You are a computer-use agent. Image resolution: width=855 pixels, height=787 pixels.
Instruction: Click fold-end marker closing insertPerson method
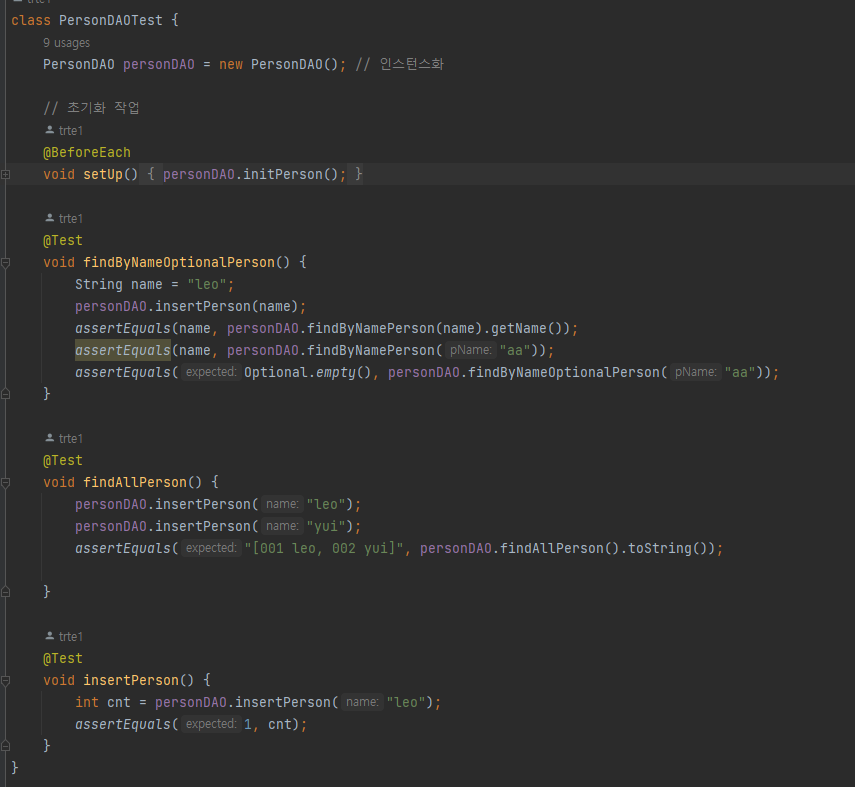click(x=5, y=746)
